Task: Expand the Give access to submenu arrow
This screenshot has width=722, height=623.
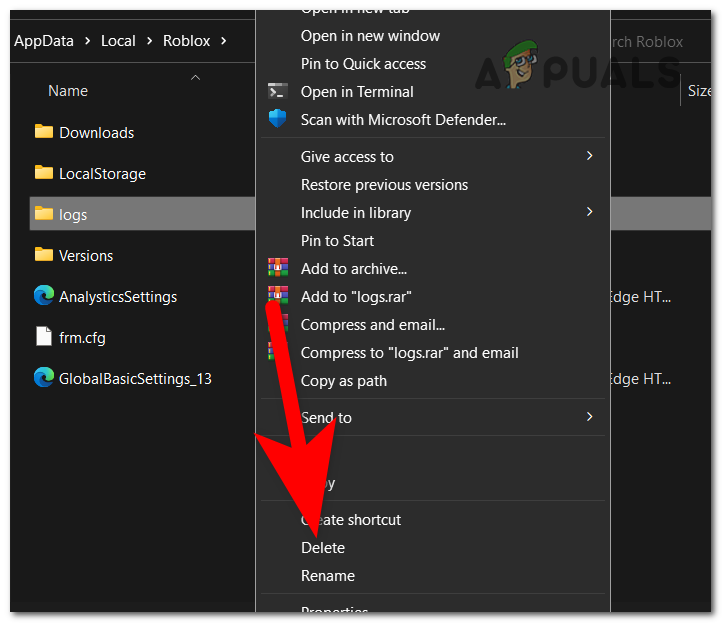Action: (590, 156)
